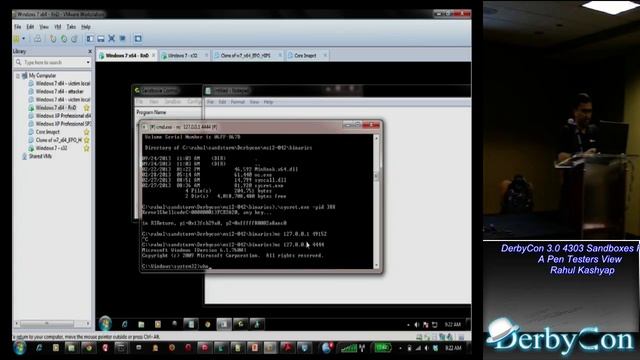Image resolution: width=640 pixels, height=360 pixels.
Task: Toggle favorite star for Windows 7 x64 - RnD
Action: 87,108
